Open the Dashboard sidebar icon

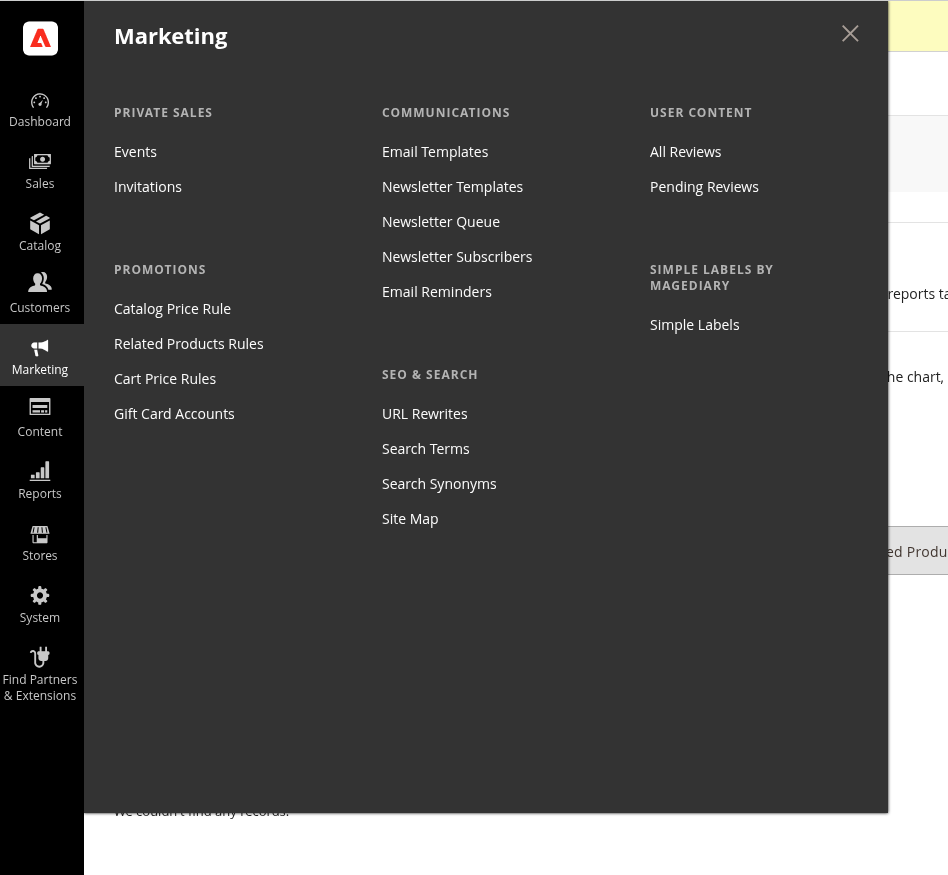tap(40, 101)
